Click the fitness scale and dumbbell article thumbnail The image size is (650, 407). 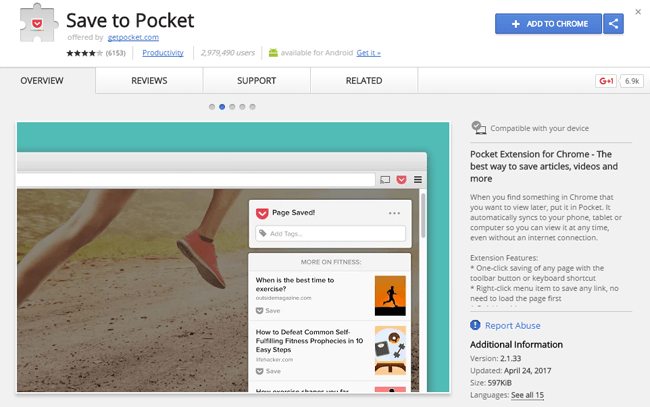[390, 351]
